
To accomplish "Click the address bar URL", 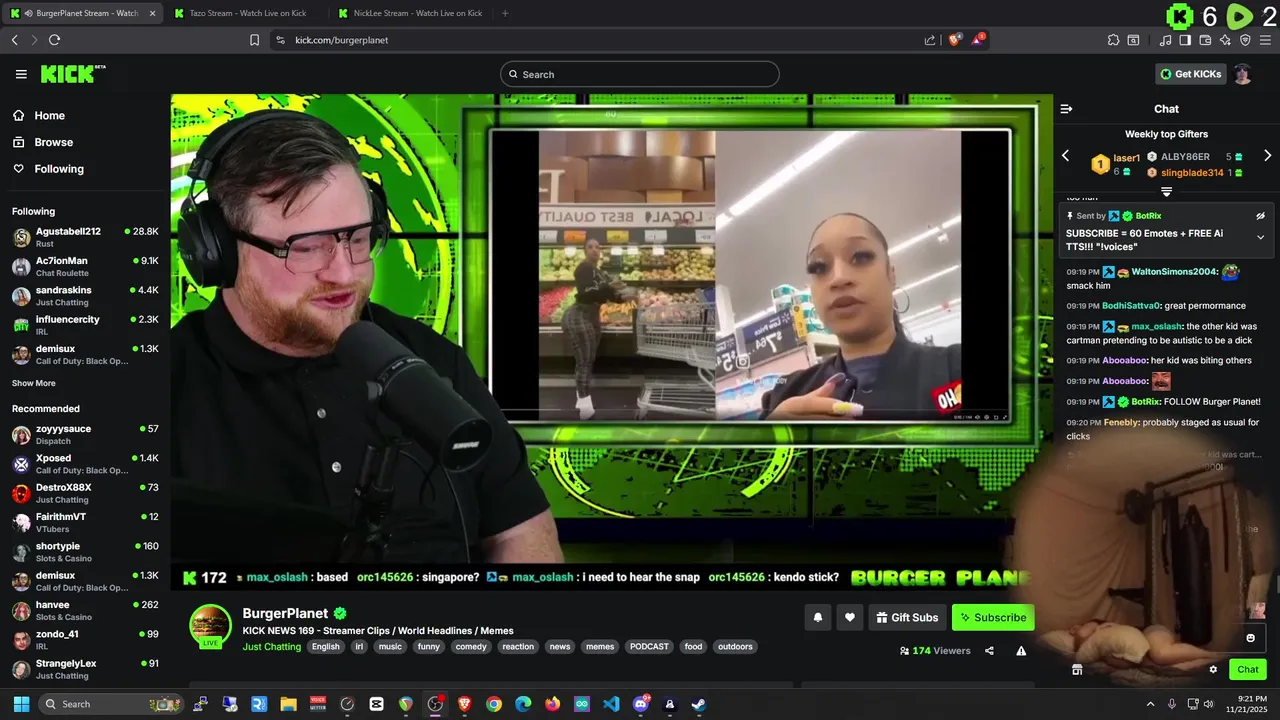I will pyautogui.click(x=341, y=40).
